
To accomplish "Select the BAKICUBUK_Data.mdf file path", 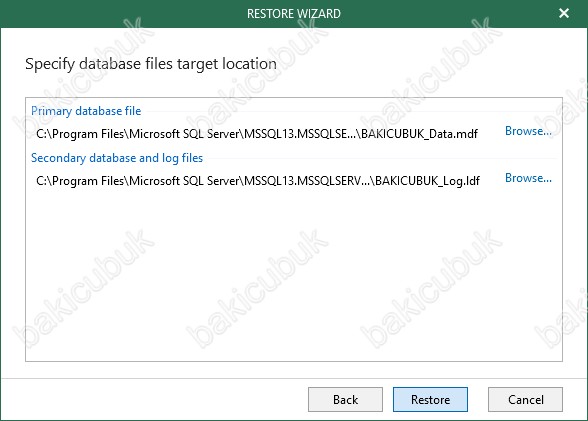I will point(257,134).
